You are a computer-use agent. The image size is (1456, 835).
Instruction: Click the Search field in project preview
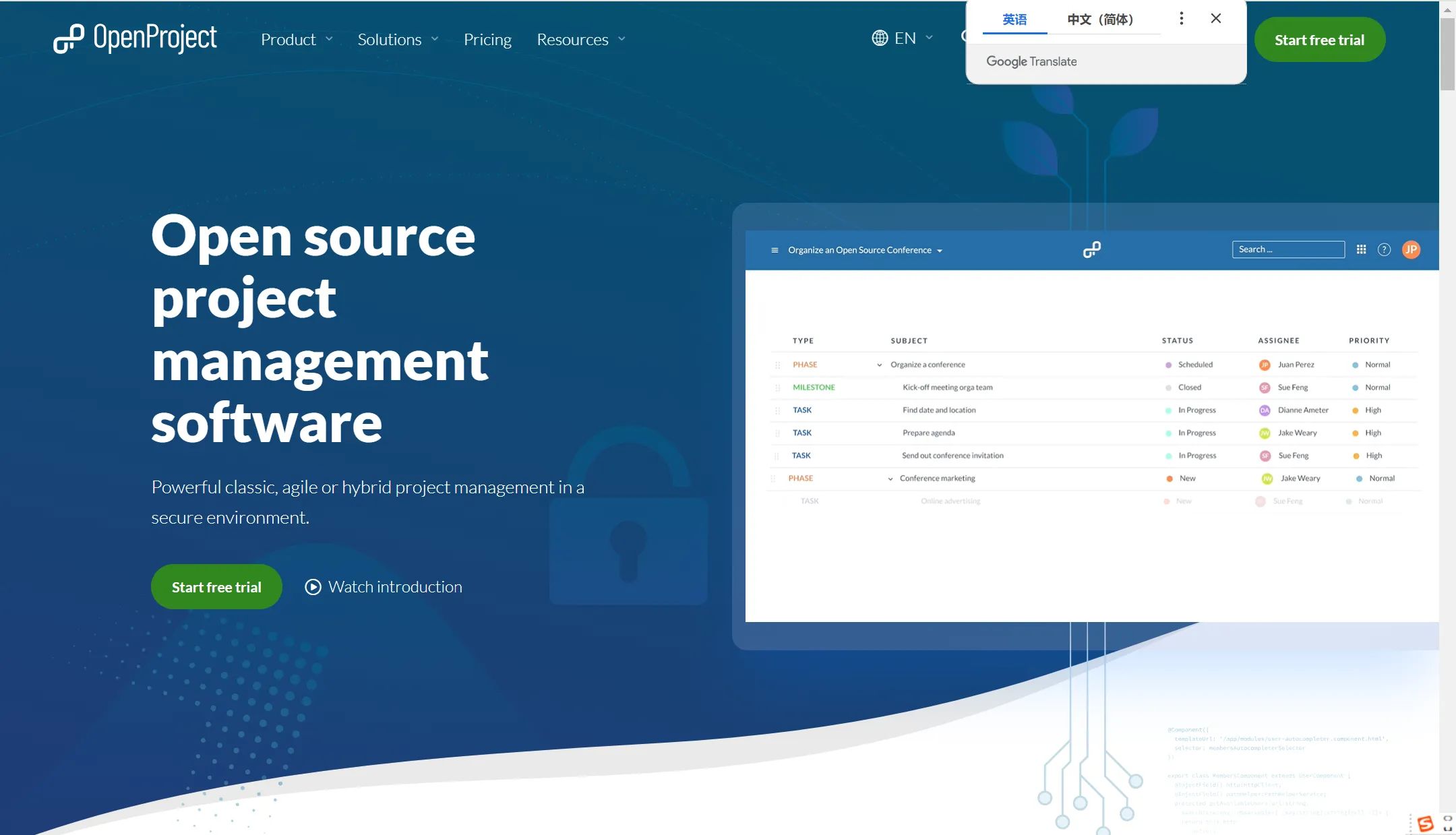point(1287,249)
